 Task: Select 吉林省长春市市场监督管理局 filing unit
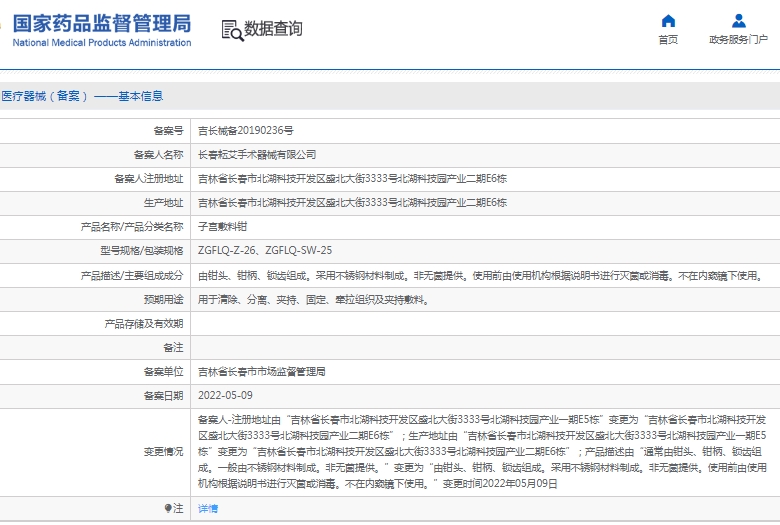tap(262, 372)
